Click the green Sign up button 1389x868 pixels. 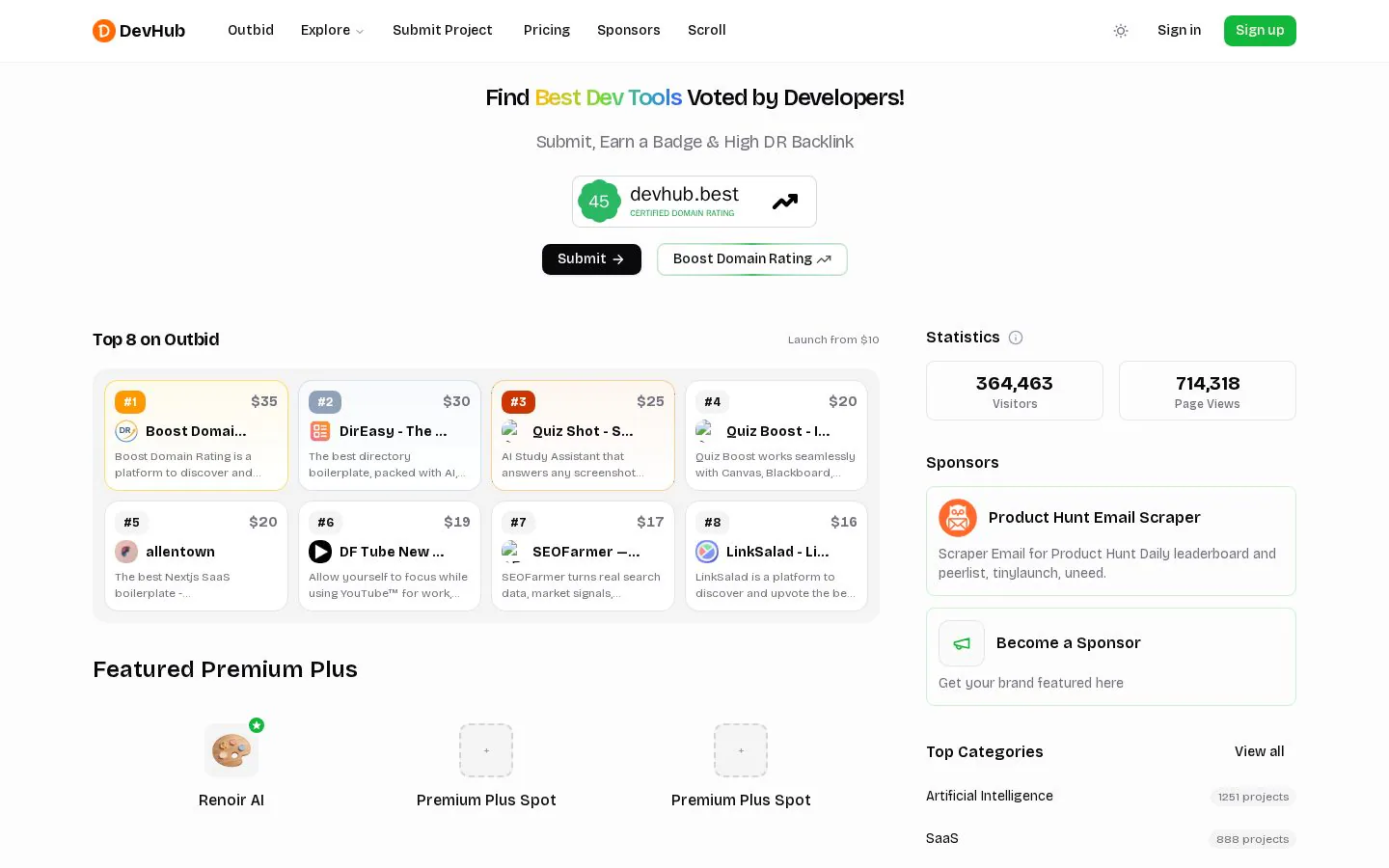pyautogui.click(x=1260, y=31)
